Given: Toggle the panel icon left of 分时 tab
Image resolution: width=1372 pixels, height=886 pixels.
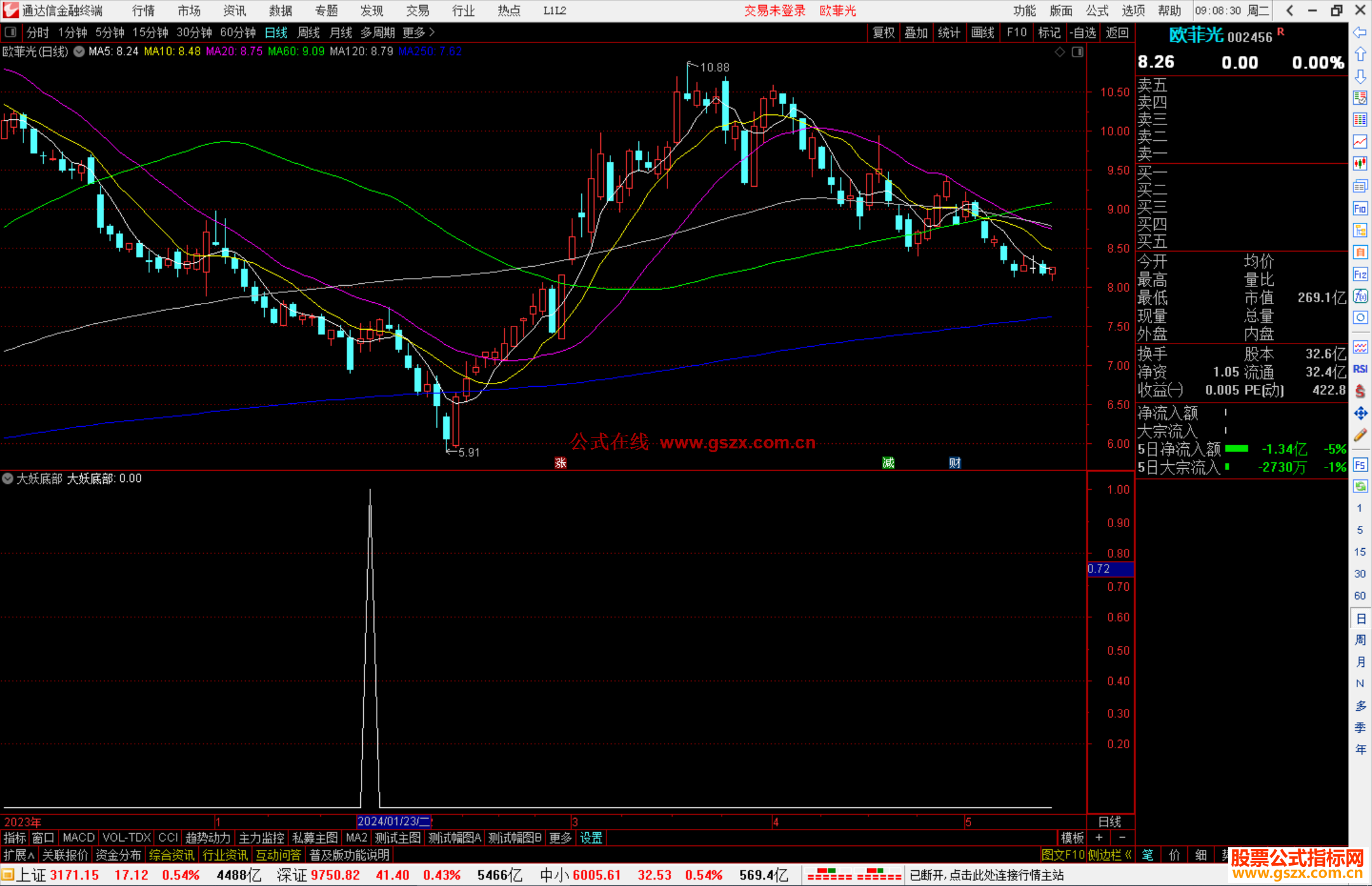Looking at the screenshot, I should point(10,32).
